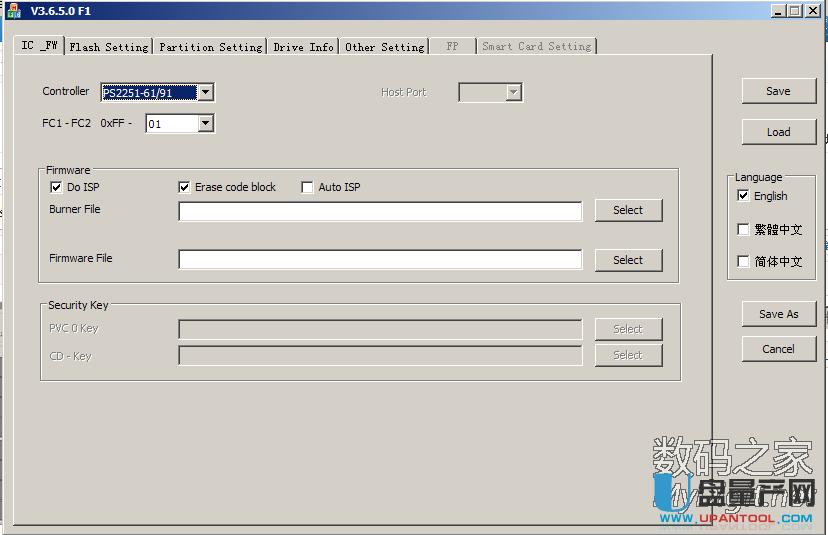Switch to the Other Setting tab
The width and height of the screenshot is (828, 535).
[384, 47]
